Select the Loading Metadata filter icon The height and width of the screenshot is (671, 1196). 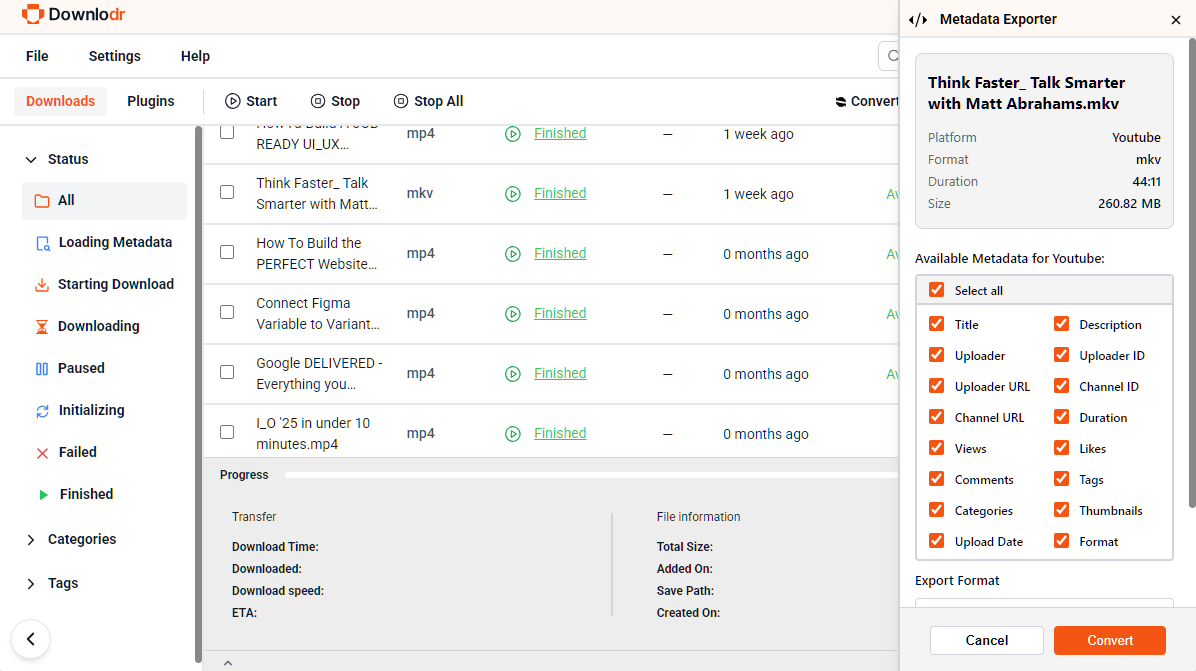pos(42,243)
